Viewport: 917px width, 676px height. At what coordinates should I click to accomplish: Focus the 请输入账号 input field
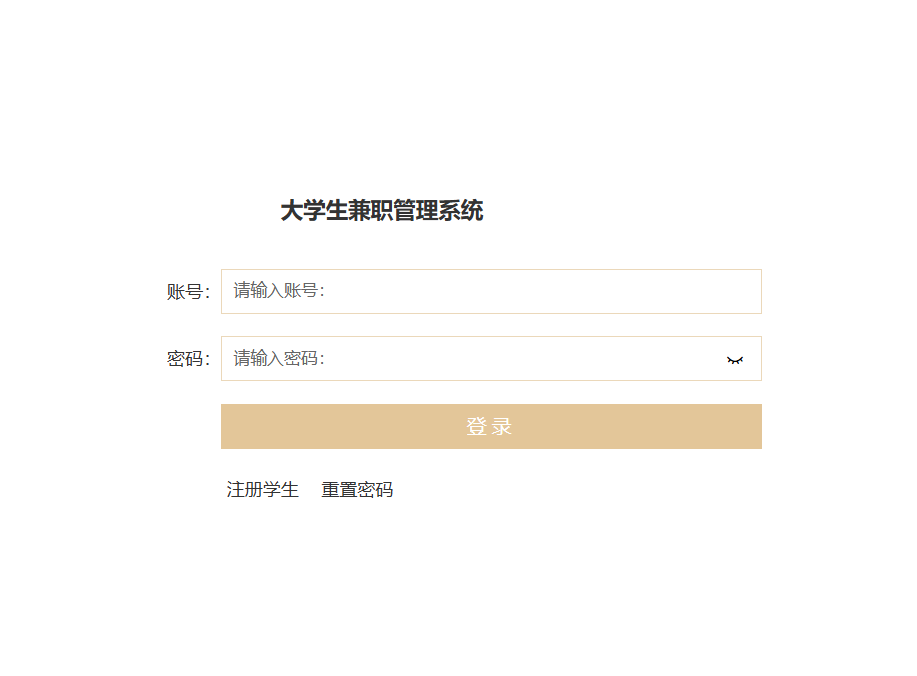491,292
